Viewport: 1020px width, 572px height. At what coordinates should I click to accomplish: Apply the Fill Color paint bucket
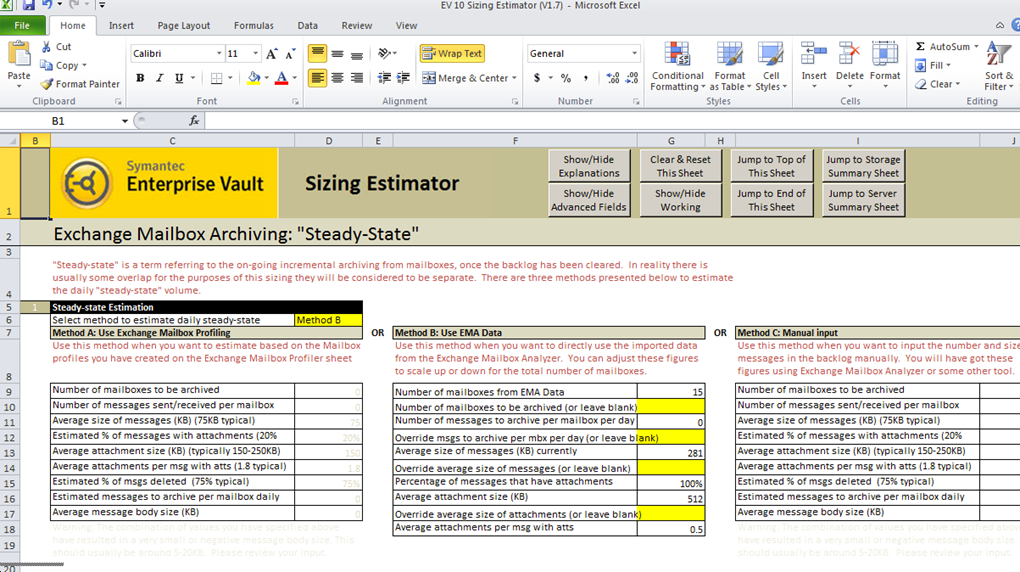pos(254,78)
